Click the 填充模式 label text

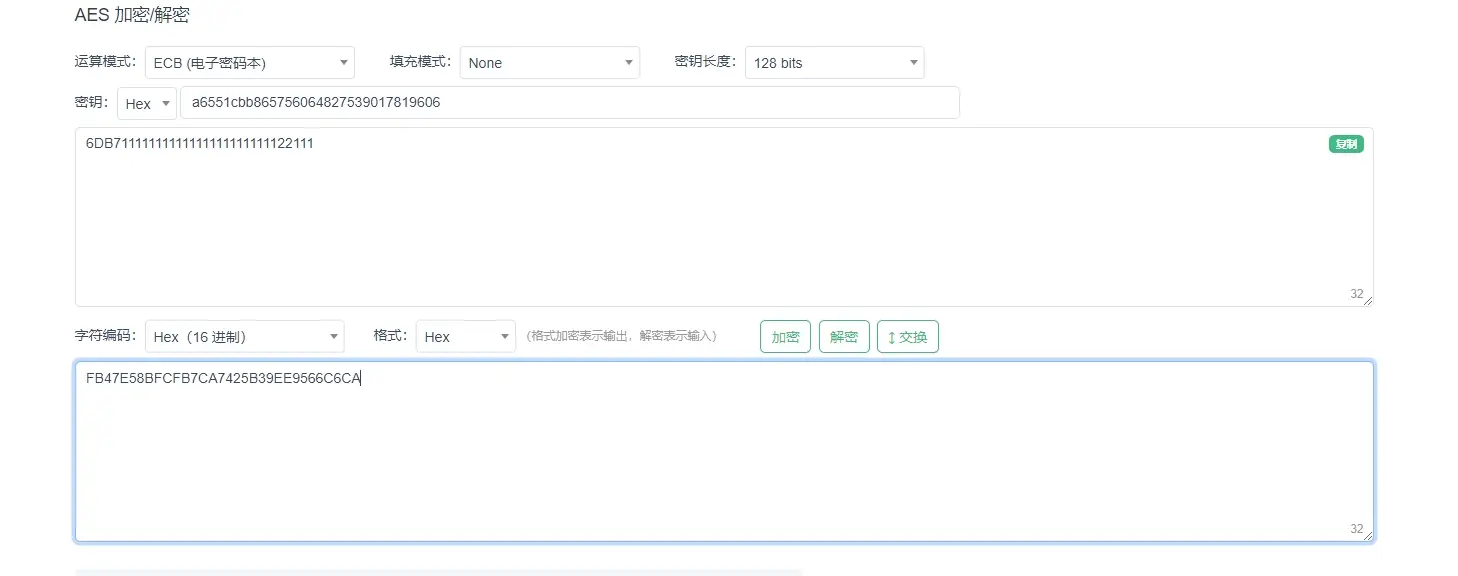click(x=419, y=62)
